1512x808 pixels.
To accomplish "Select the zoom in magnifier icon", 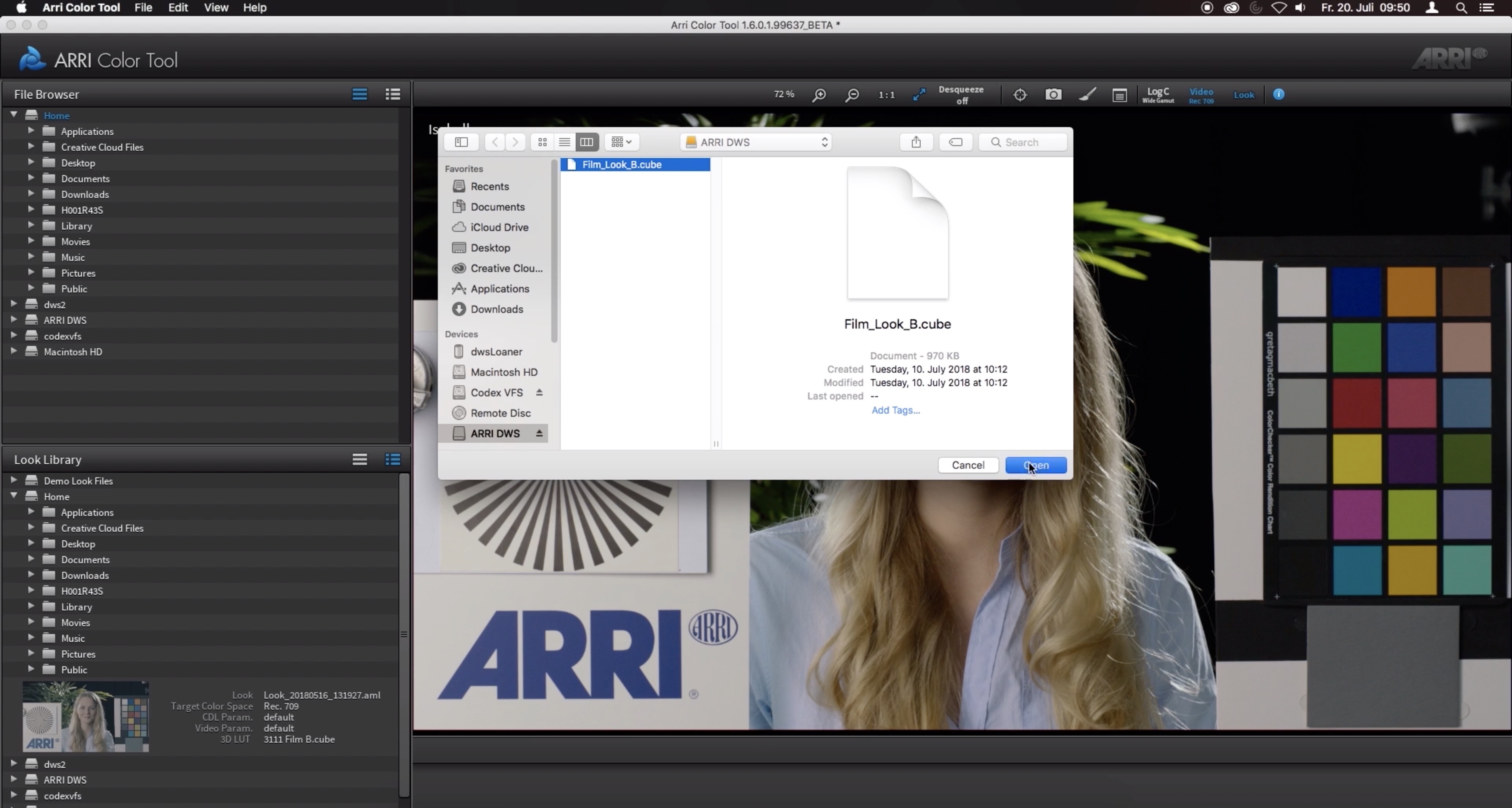I will coord(820,95).
